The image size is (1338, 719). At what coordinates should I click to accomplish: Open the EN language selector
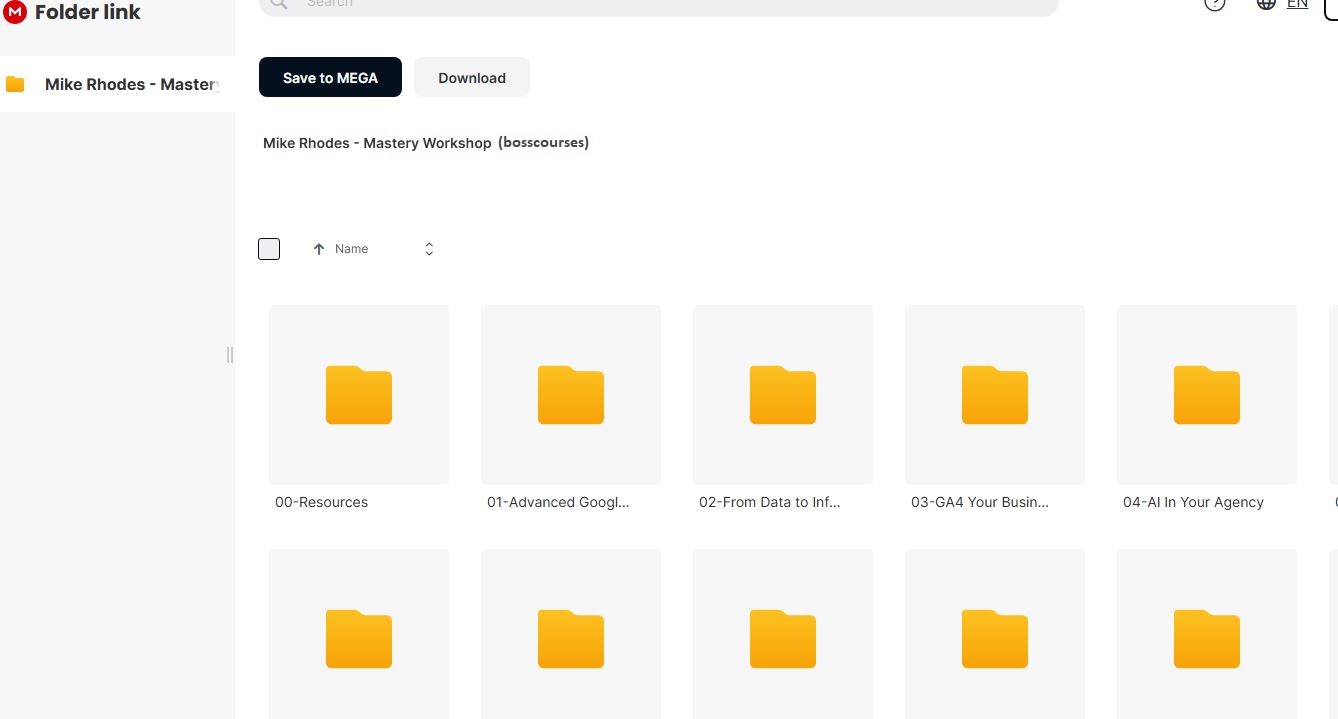tap(1297, 4)
